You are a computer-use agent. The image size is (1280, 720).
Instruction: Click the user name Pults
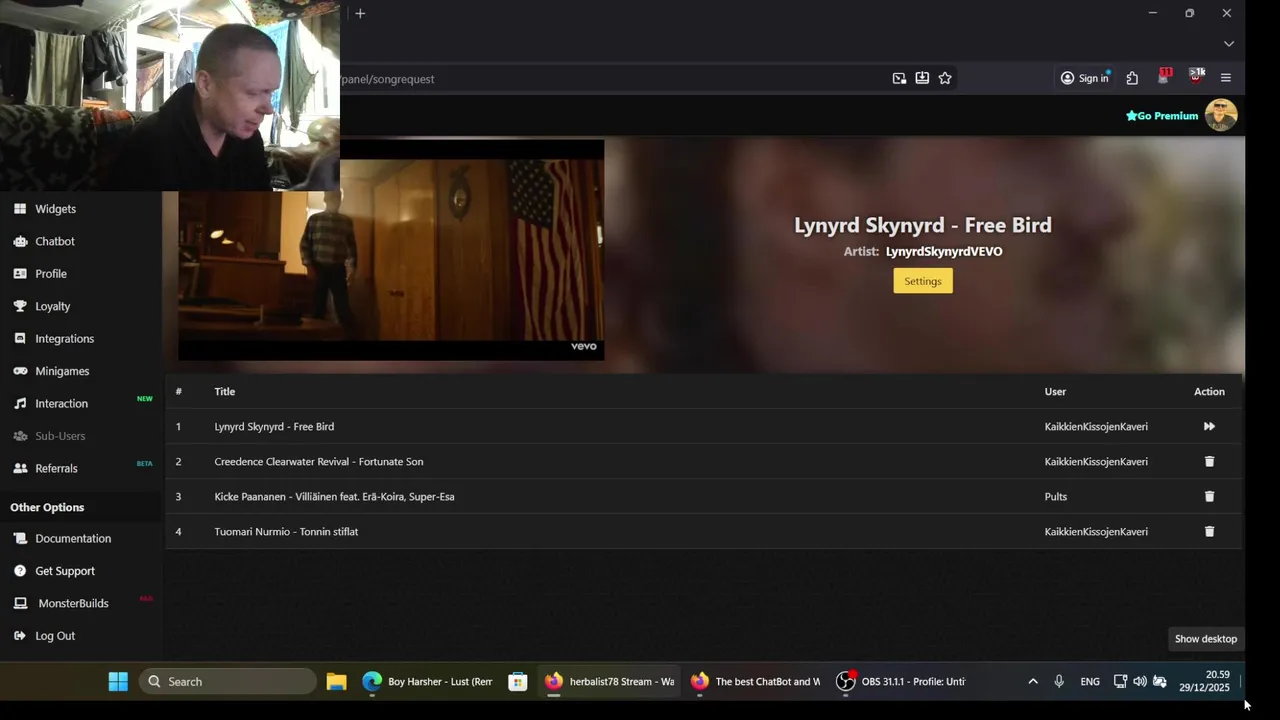pos(1056,497)
